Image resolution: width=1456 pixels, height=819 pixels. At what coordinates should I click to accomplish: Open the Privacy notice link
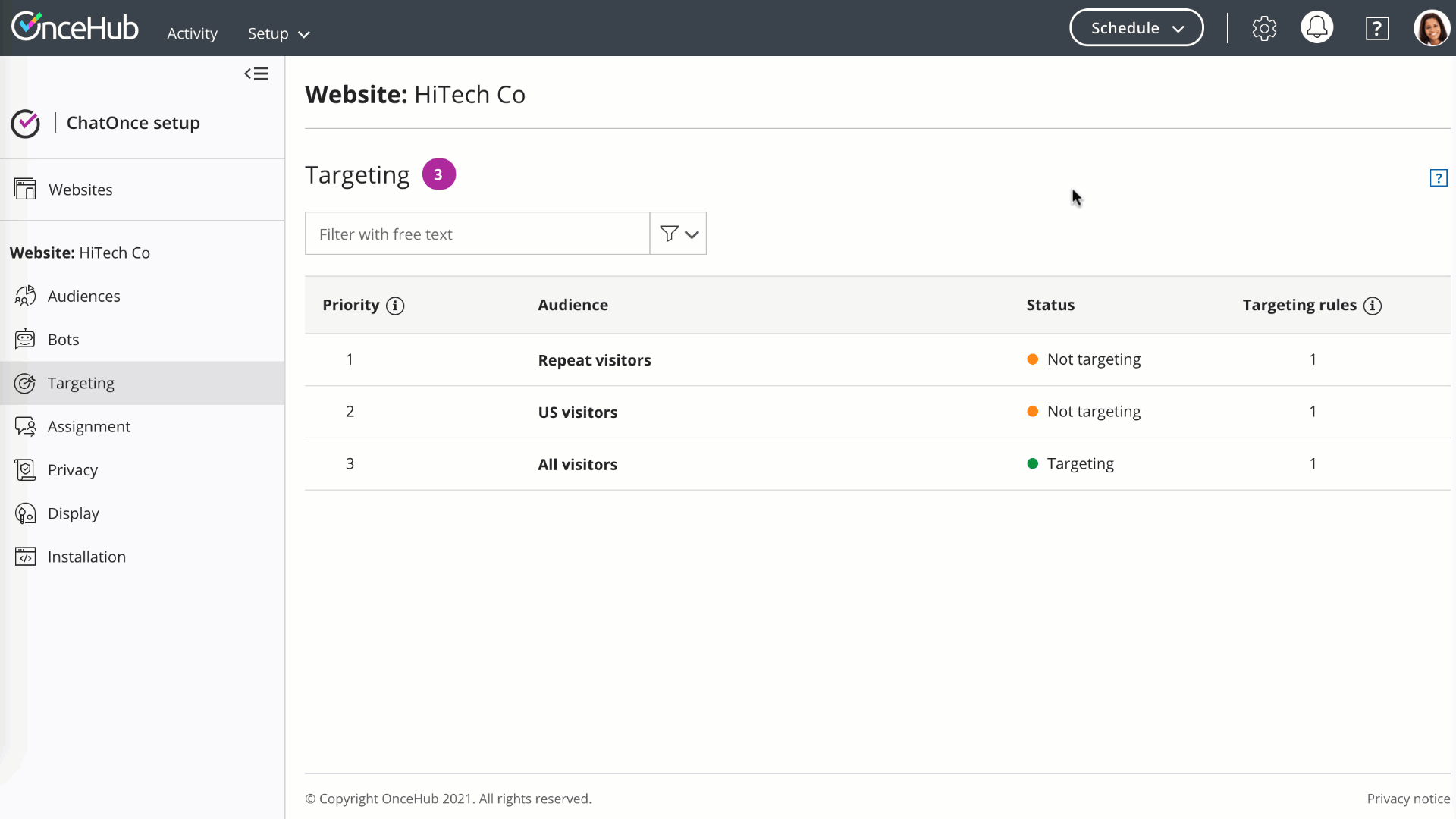[1408, 799]
